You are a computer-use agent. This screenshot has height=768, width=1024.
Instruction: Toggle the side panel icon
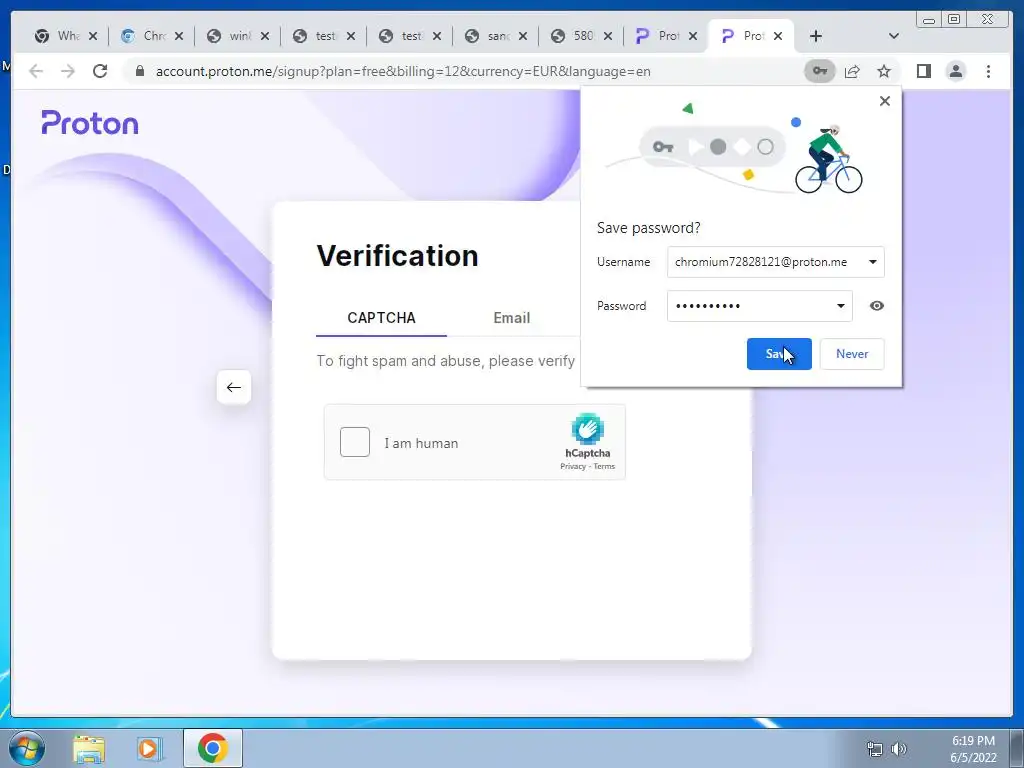pyautogui.click(x=923, y=71)
